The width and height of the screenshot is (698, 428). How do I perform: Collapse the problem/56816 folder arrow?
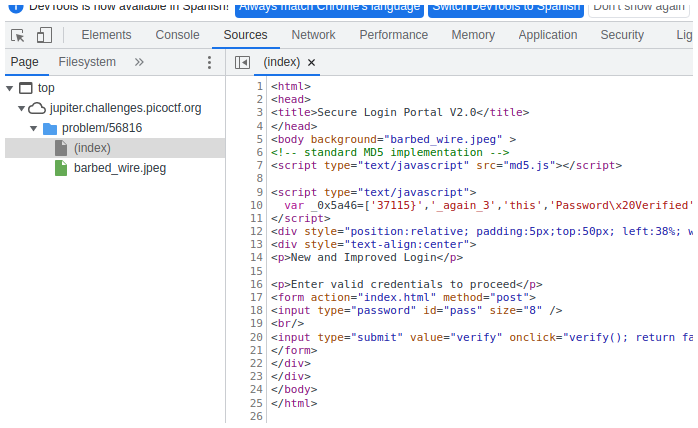coord(34,128)
